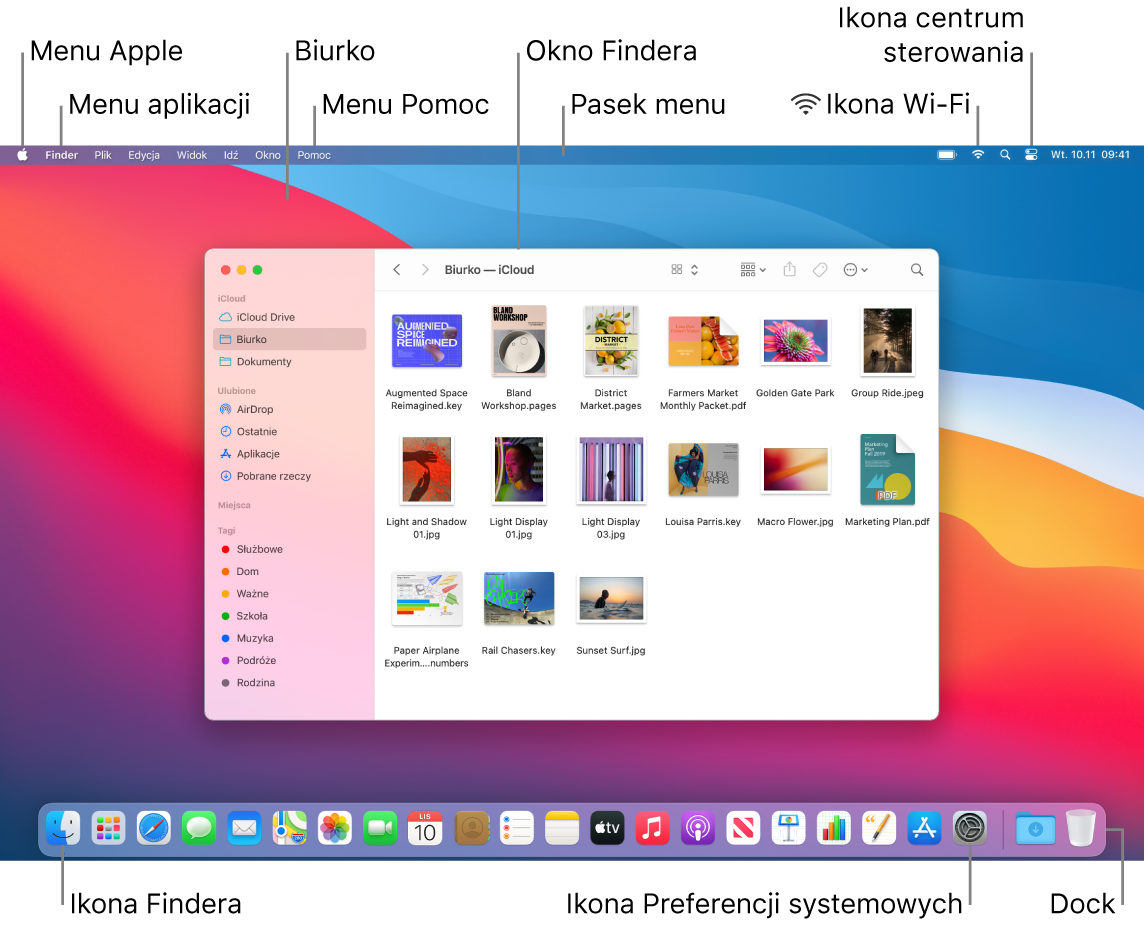Select the green Szkoła tag
The image size is (1144, 926).
pos(290,616)
